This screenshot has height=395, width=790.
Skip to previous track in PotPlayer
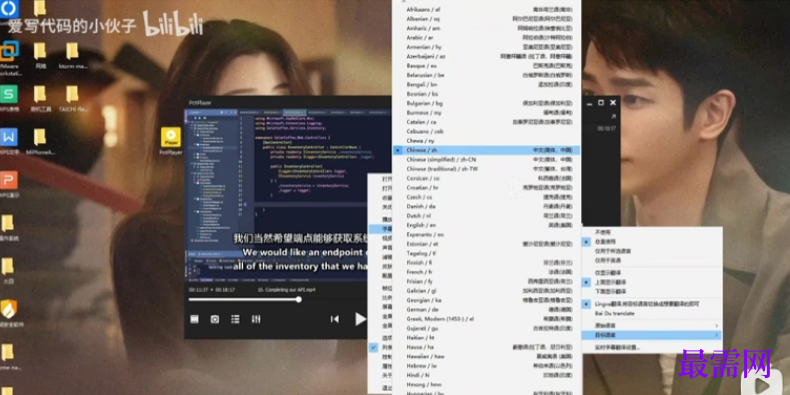tap(335, 319)
